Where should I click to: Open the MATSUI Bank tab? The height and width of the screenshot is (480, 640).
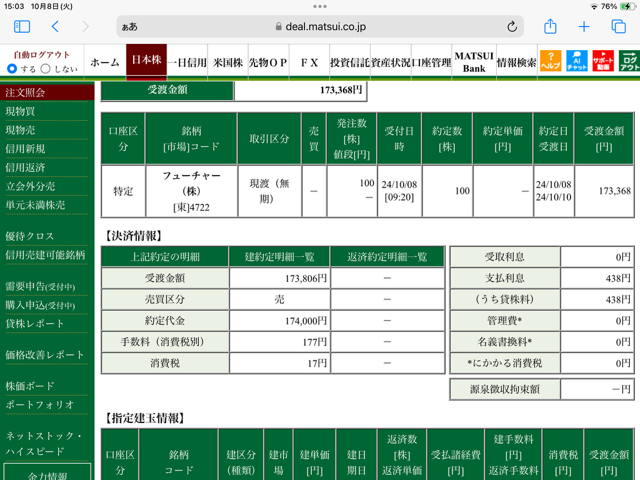click(474, 62)
